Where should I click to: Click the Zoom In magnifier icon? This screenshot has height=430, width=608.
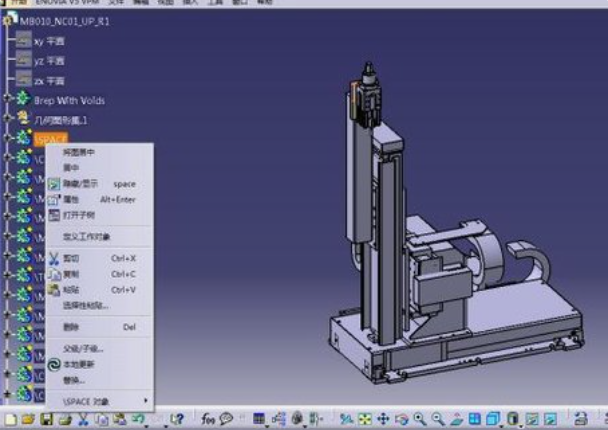coord(420,419)
